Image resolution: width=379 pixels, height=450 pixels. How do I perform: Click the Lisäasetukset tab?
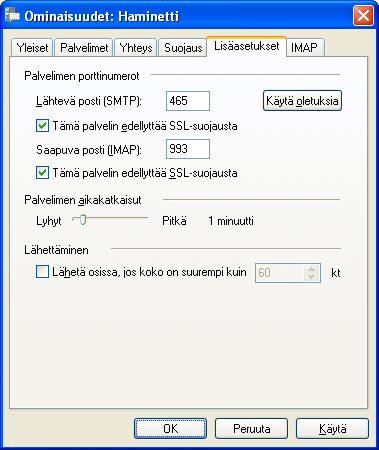click(x=246, y=46)
